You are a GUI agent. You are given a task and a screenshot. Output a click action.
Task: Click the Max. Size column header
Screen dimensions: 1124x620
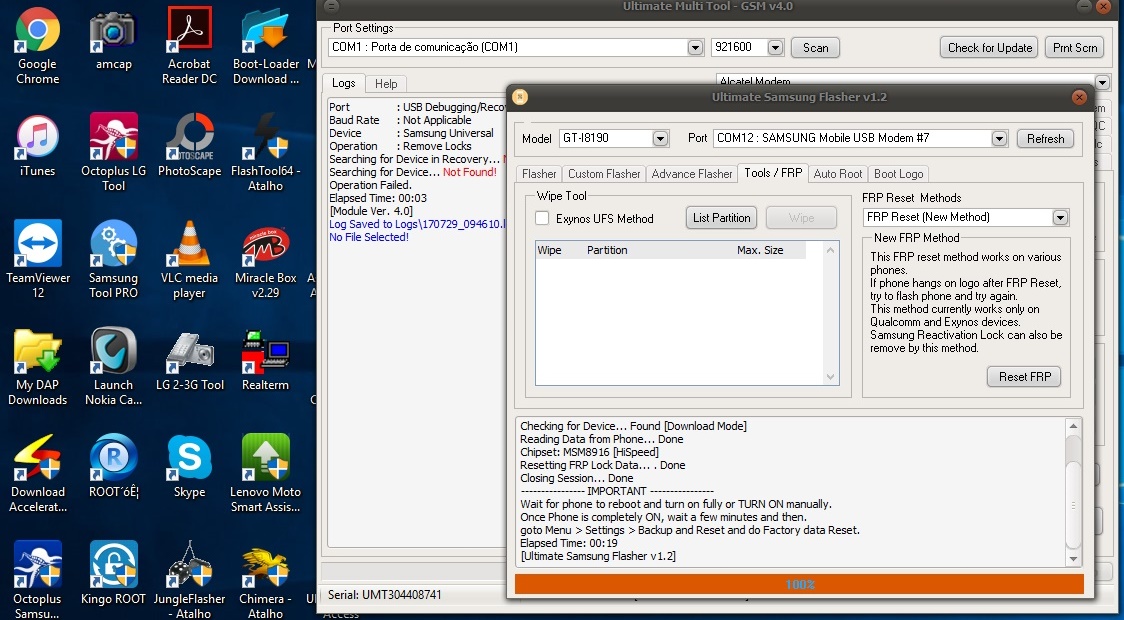point(760,250)
